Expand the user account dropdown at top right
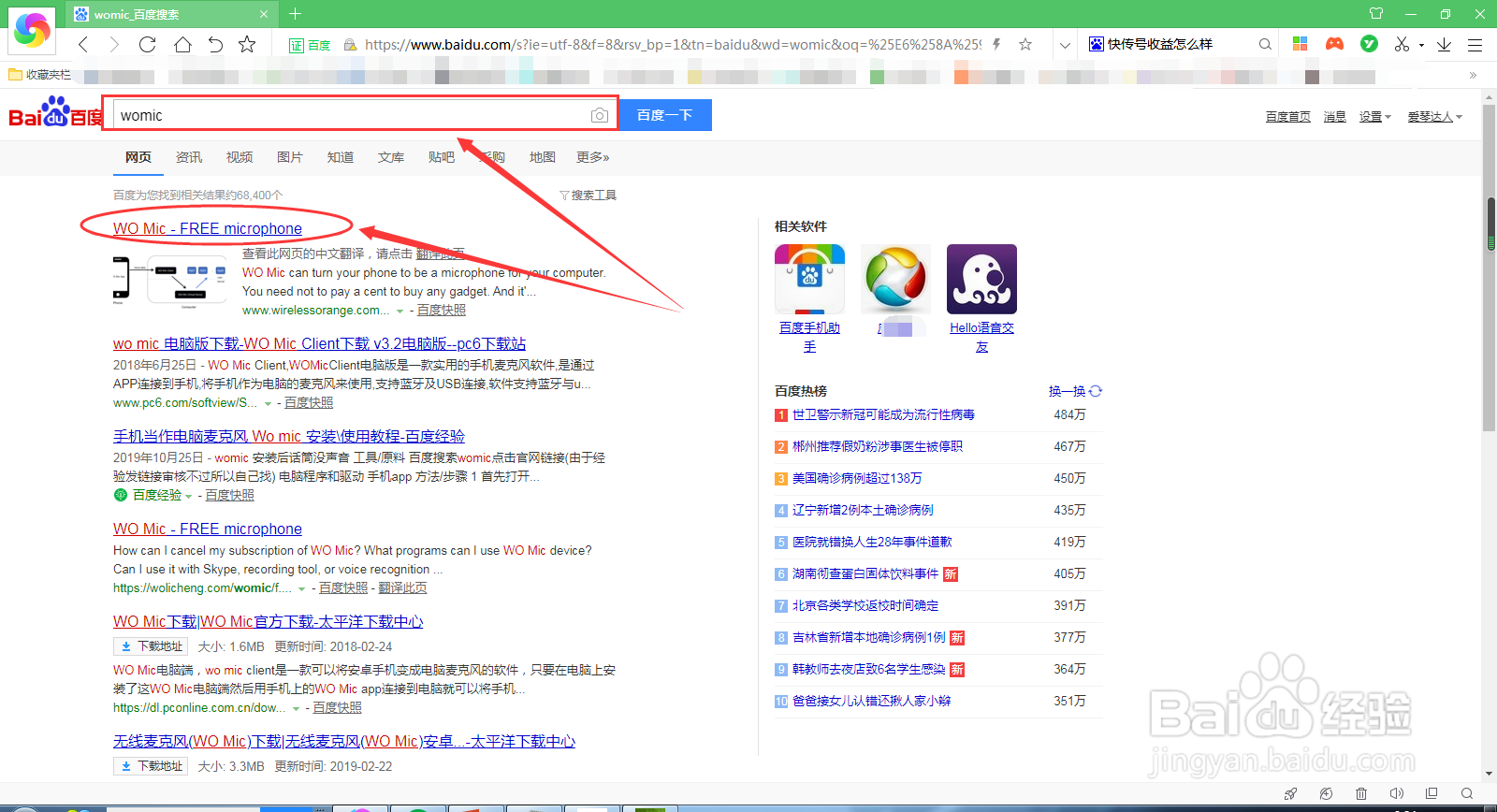 1435,117
